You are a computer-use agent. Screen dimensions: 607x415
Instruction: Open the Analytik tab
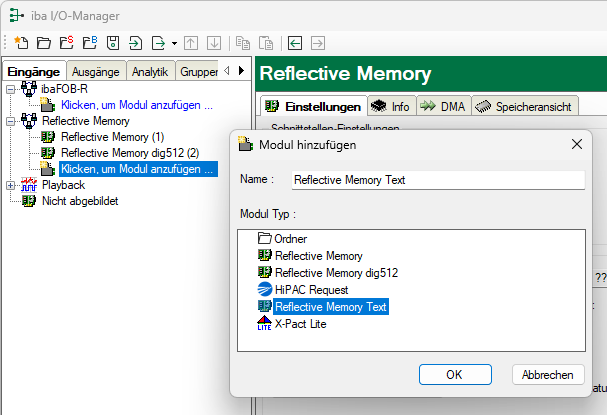pyautogui.click(x=149, y=71)
